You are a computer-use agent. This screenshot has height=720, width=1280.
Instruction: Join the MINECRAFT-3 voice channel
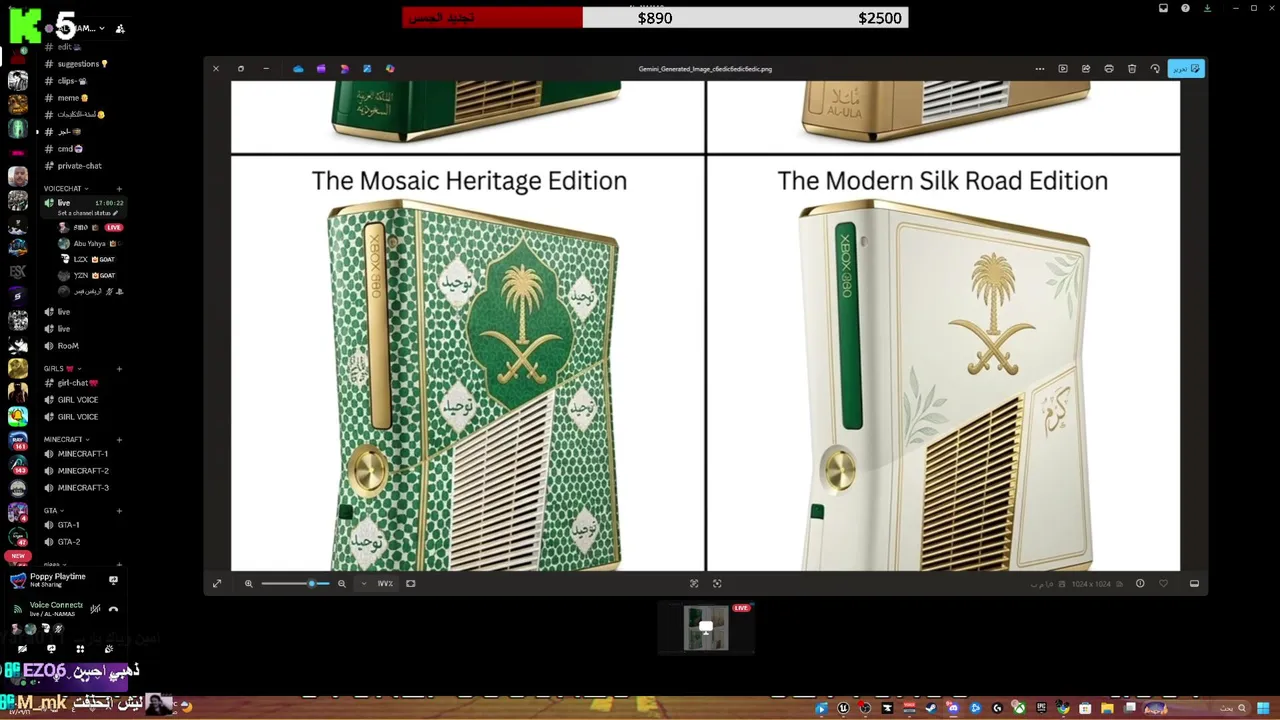(x=82, y=488)
